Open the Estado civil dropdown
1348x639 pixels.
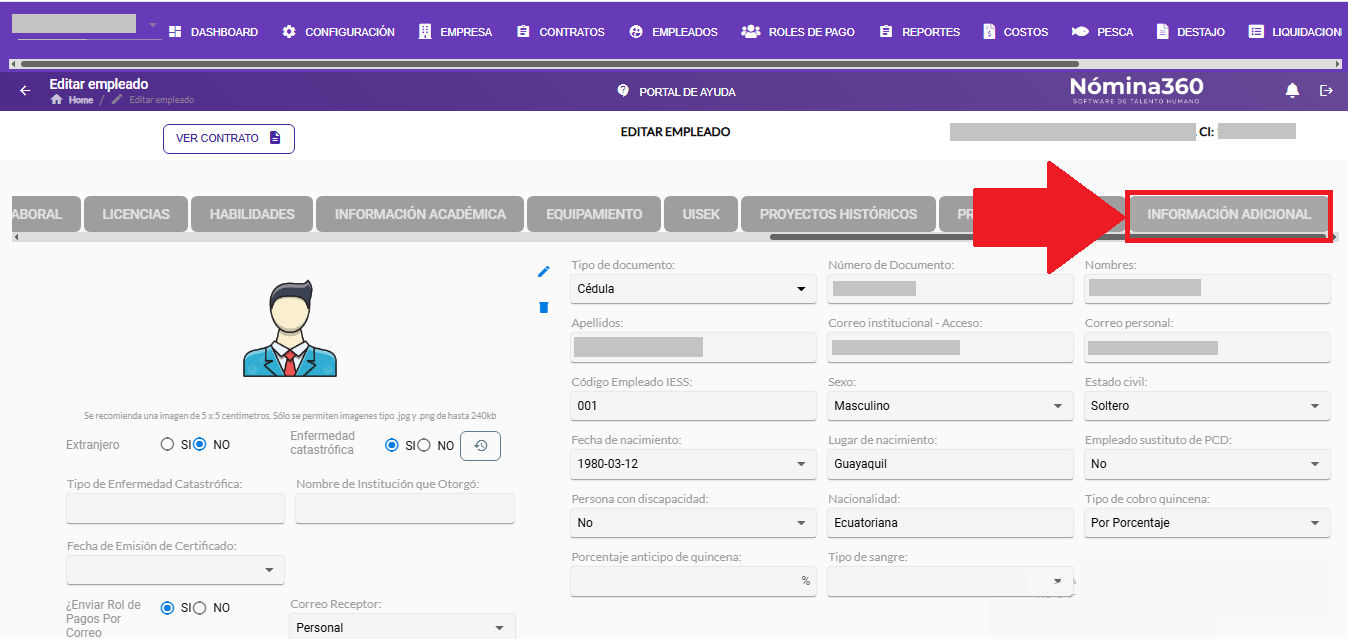(1208, 406)
